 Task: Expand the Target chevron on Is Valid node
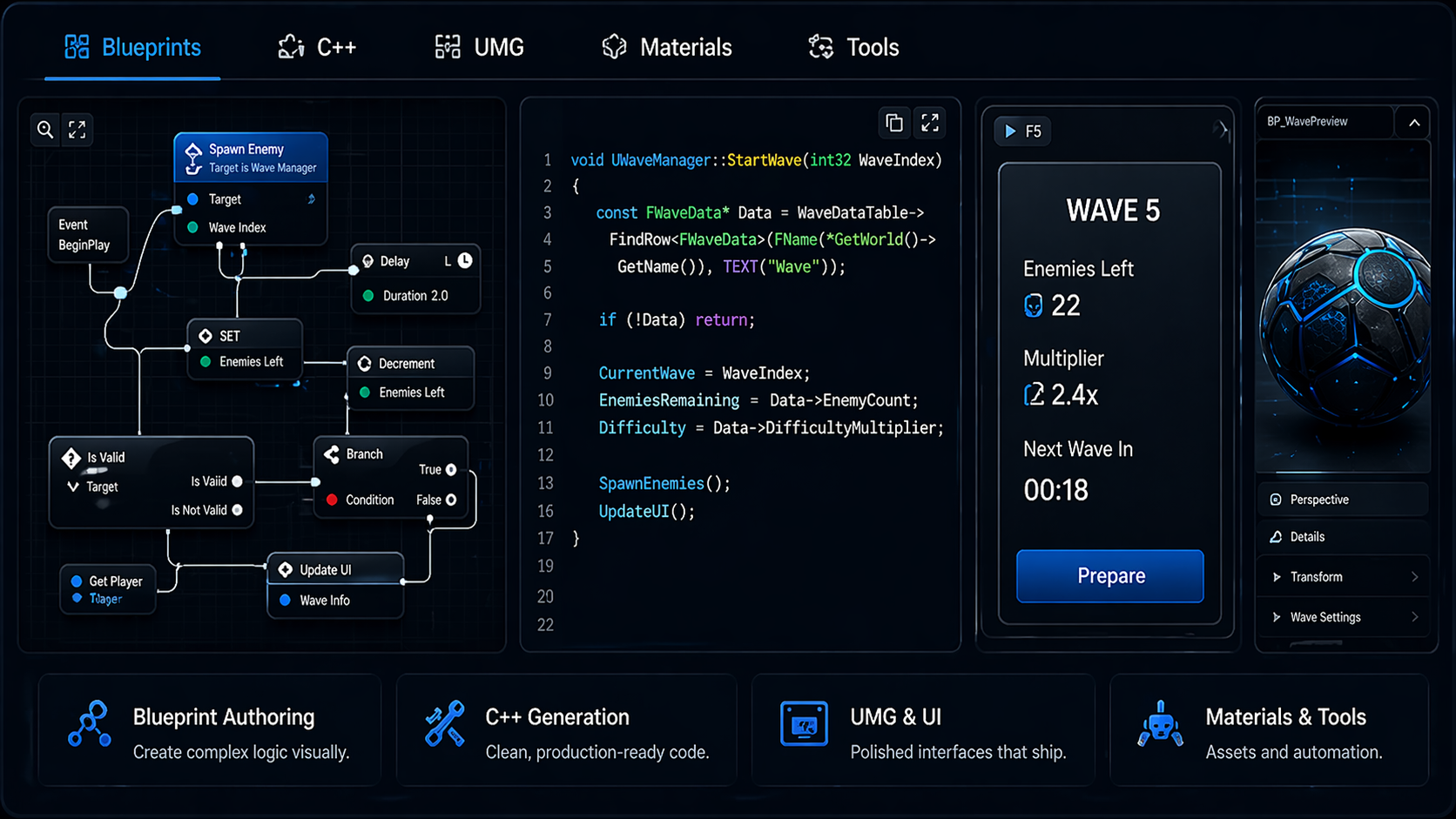[x=73, y=487]
